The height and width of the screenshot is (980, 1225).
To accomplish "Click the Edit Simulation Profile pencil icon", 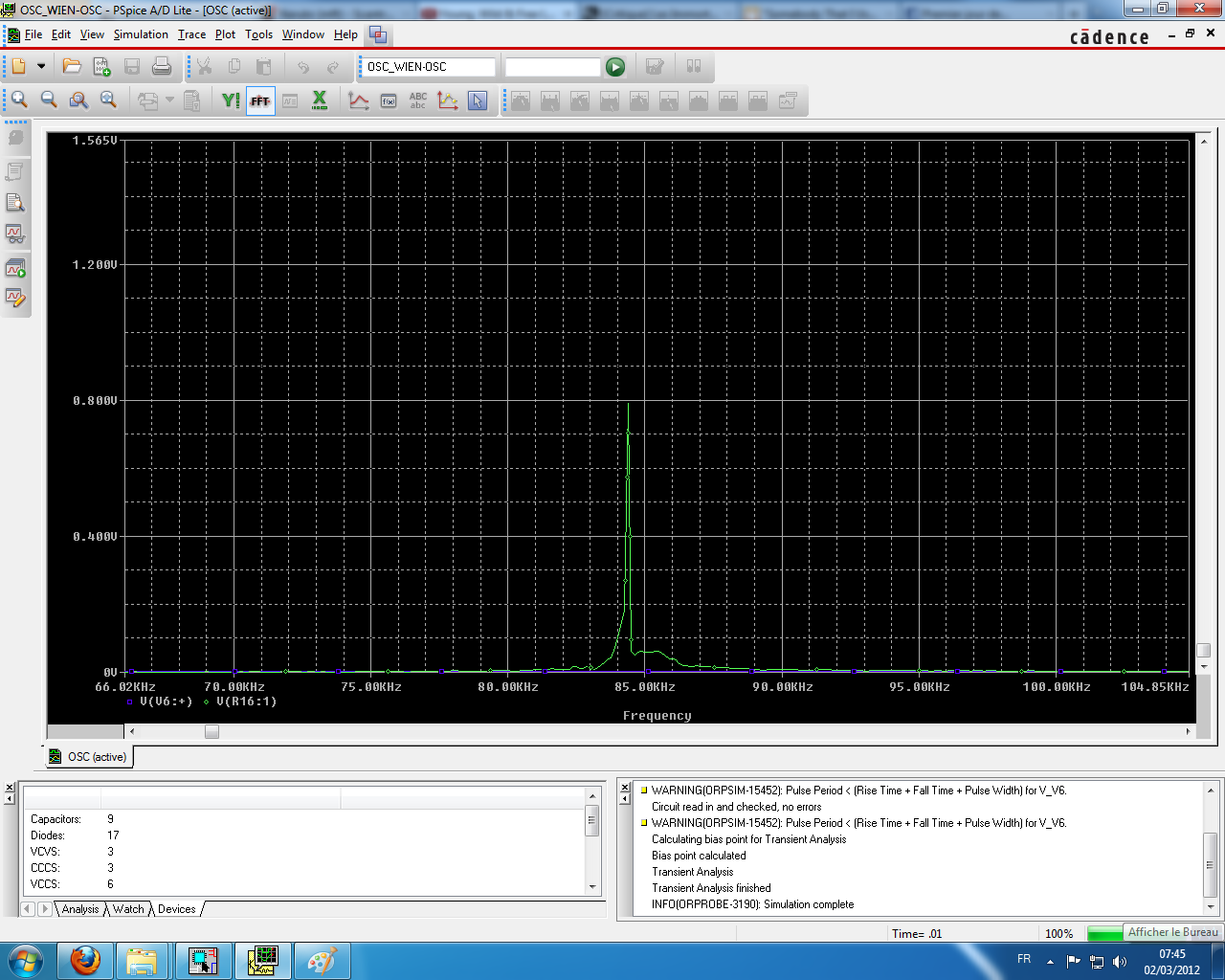I will click(x=15, y=298).
